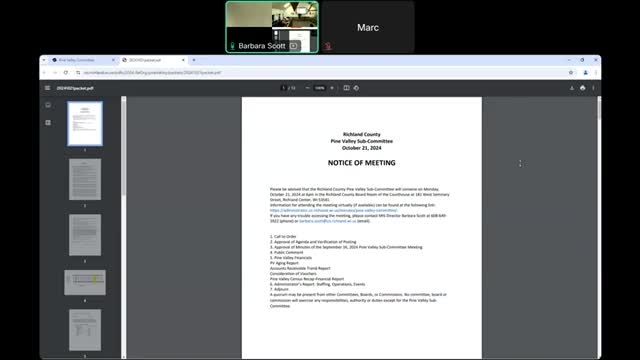Screen dimensions: 640x360
Task: Click the zoom in plus button
Action: coord(332,88)
